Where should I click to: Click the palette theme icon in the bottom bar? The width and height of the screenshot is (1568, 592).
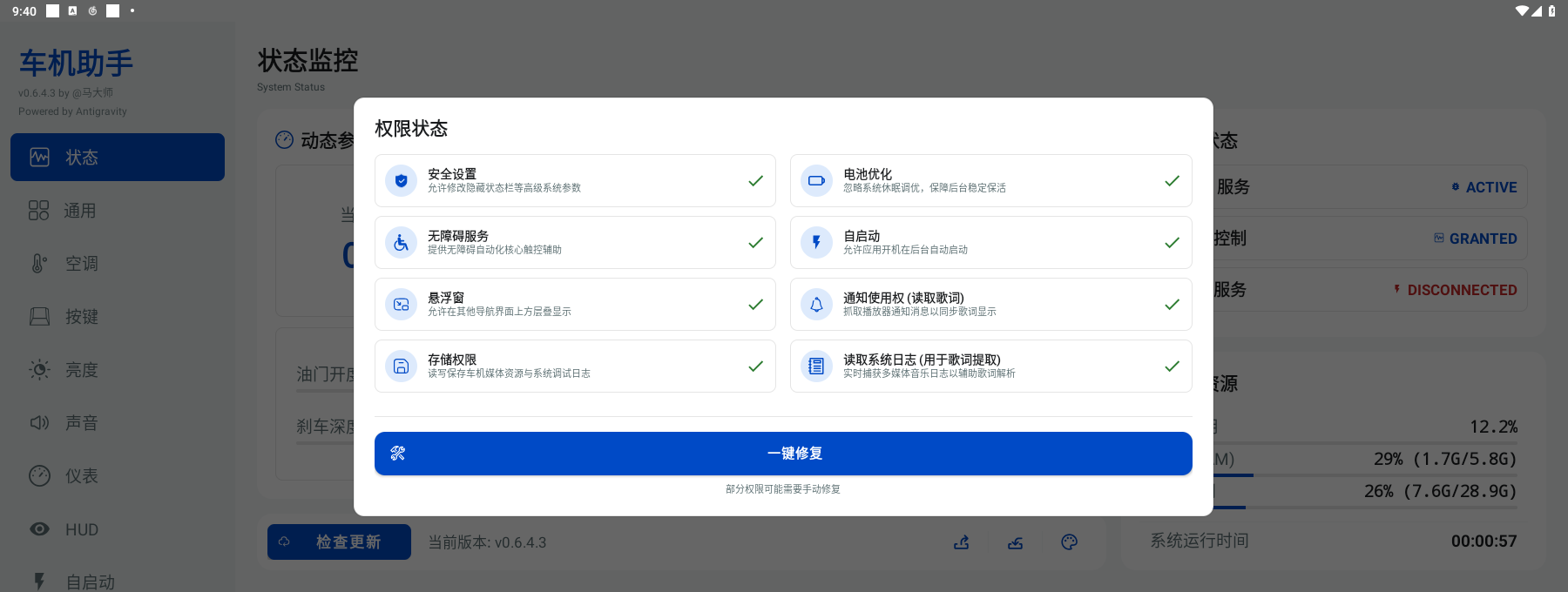tap(1070, 542)
